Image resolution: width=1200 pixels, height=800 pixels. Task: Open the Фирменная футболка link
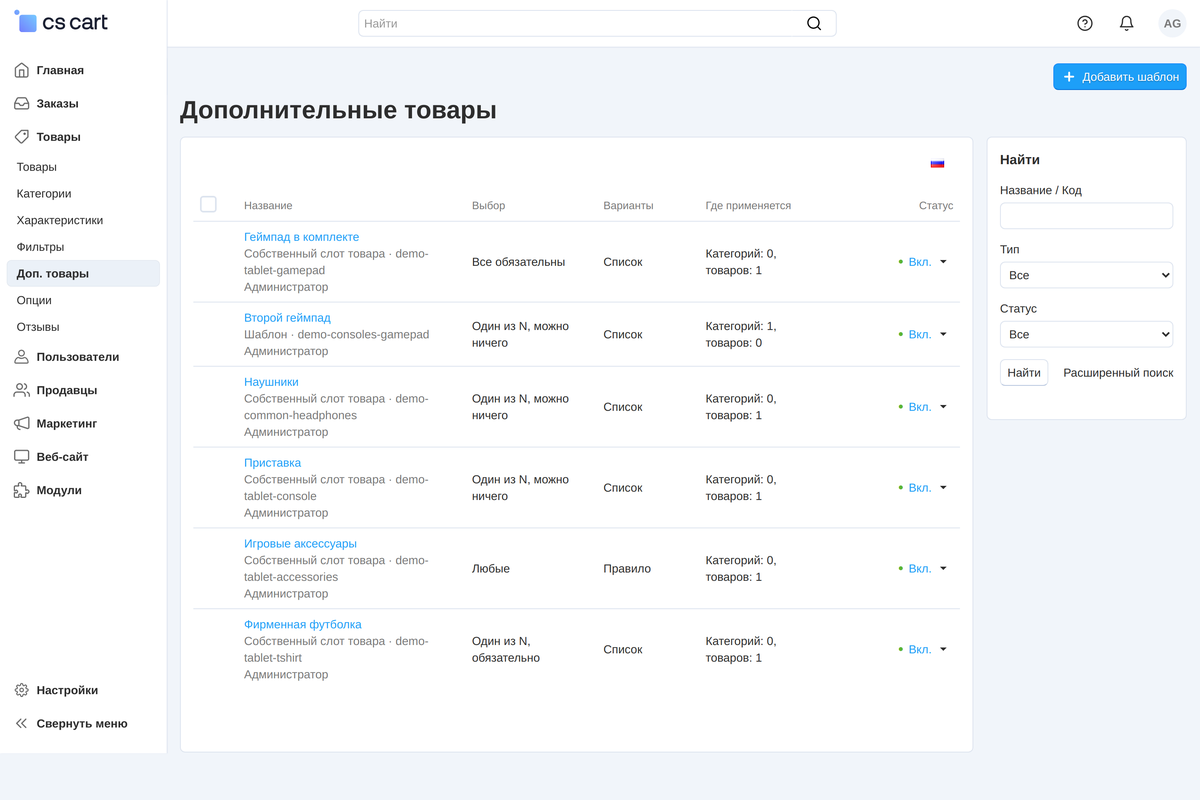pos(303,625)
